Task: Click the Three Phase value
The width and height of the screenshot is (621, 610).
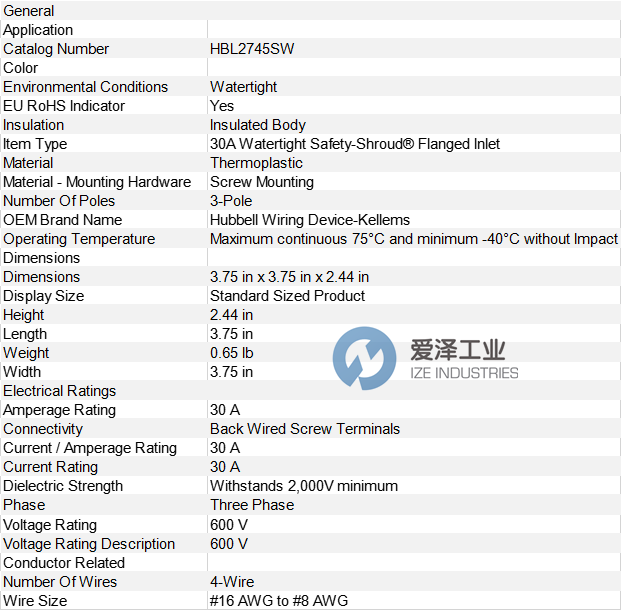Action: (x=252, y=505)
